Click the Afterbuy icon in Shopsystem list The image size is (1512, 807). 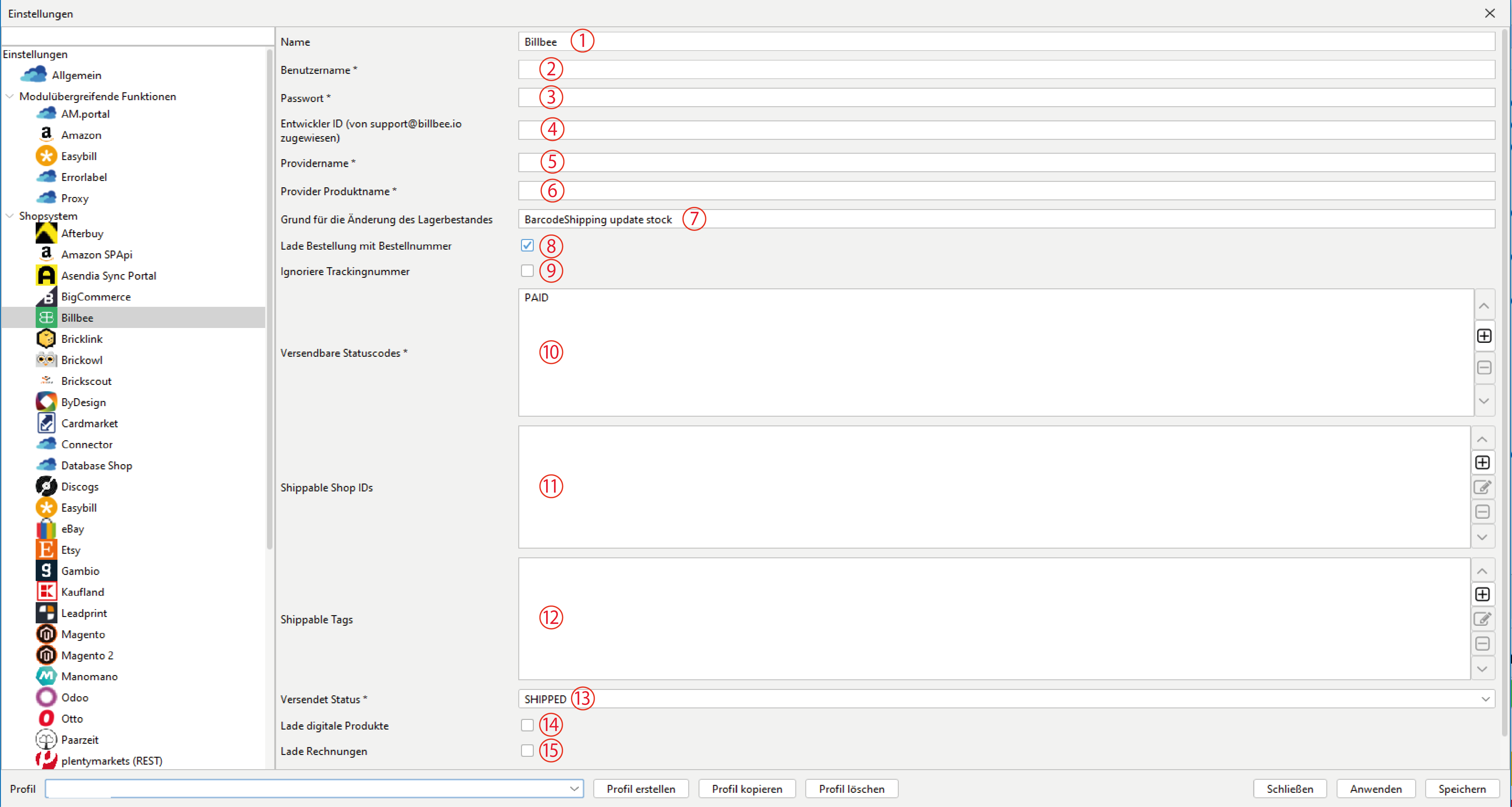(x=46, y=233)
